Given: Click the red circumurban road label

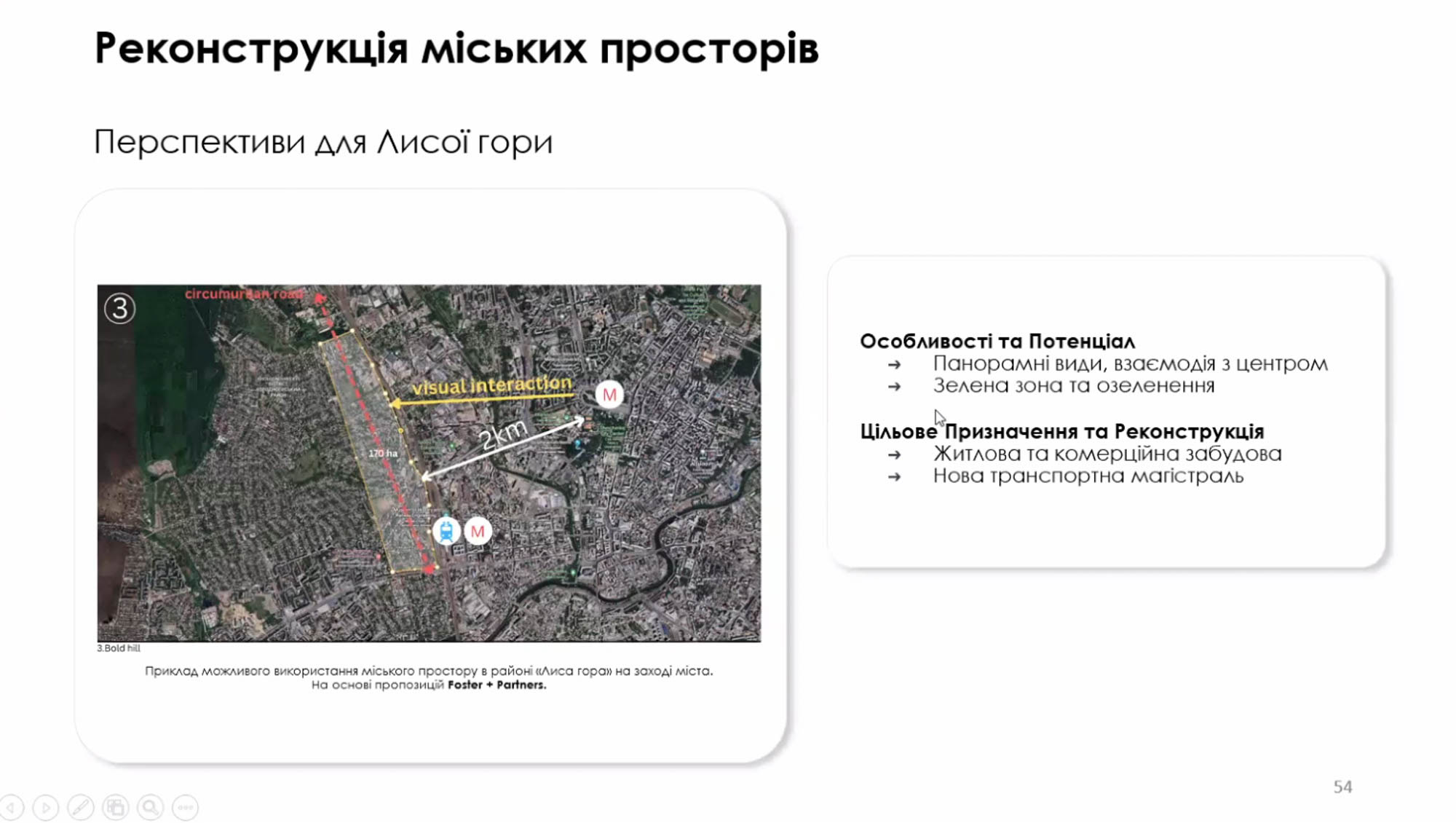Looking at the screenshot, I should [x=243, y=294].
